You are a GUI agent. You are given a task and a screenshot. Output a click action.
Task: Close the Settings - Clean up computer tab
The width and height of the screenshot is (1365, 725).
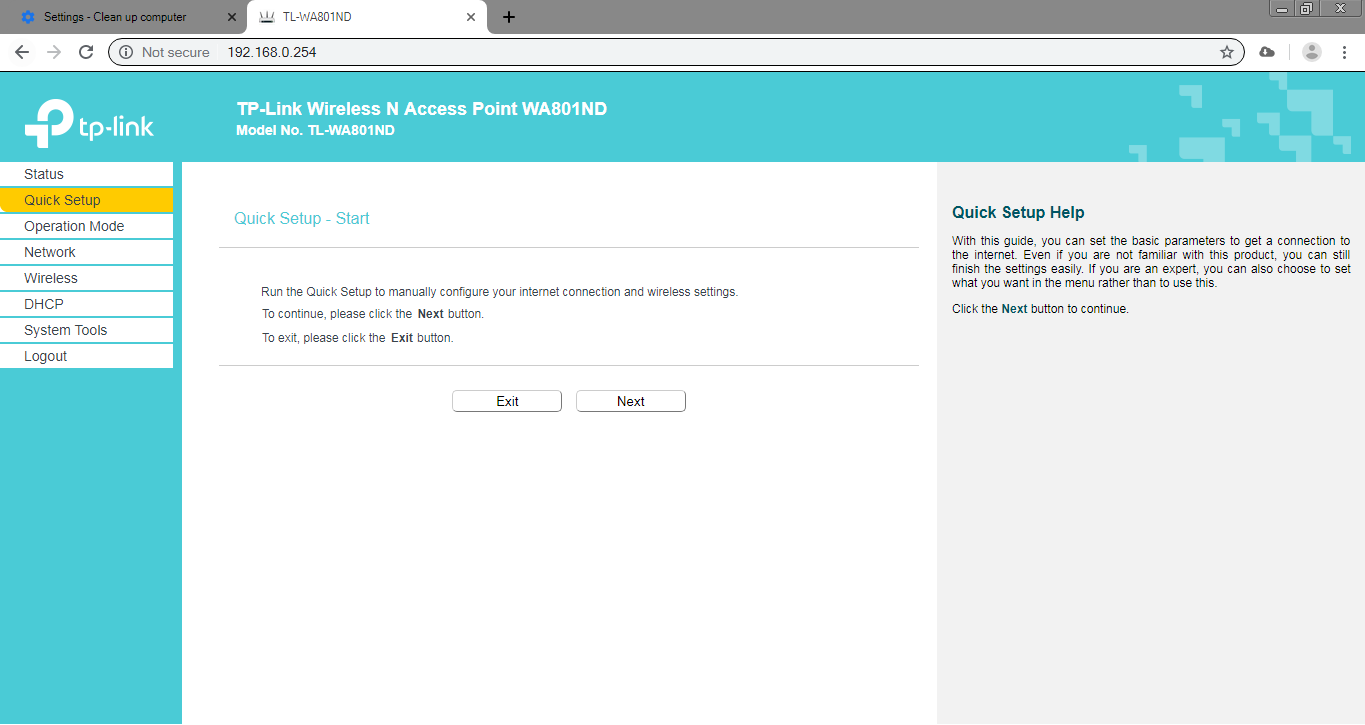[232, 17]
